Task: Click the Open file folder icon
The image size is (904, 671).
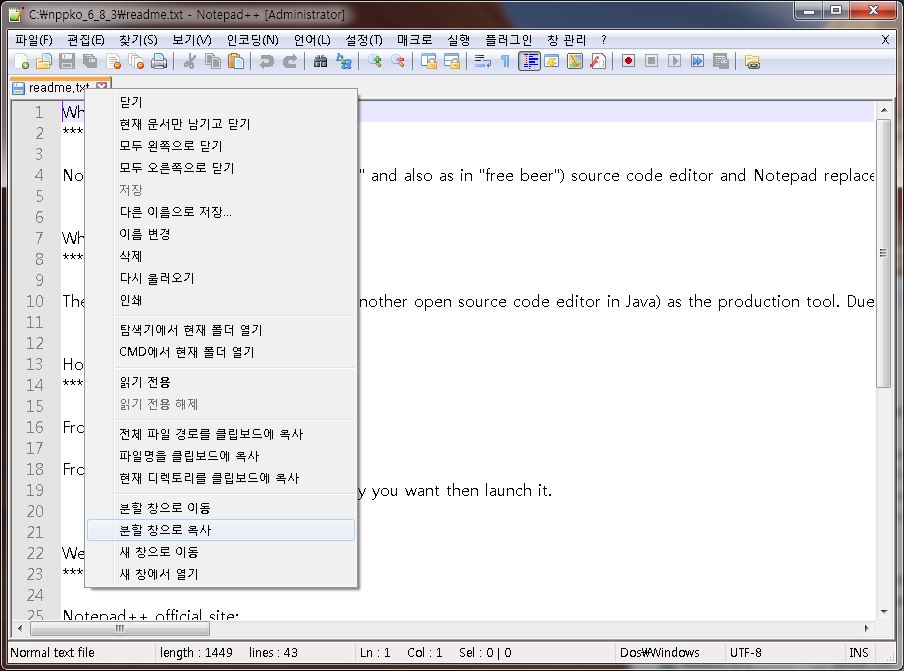Action: [x=44, y=61]
